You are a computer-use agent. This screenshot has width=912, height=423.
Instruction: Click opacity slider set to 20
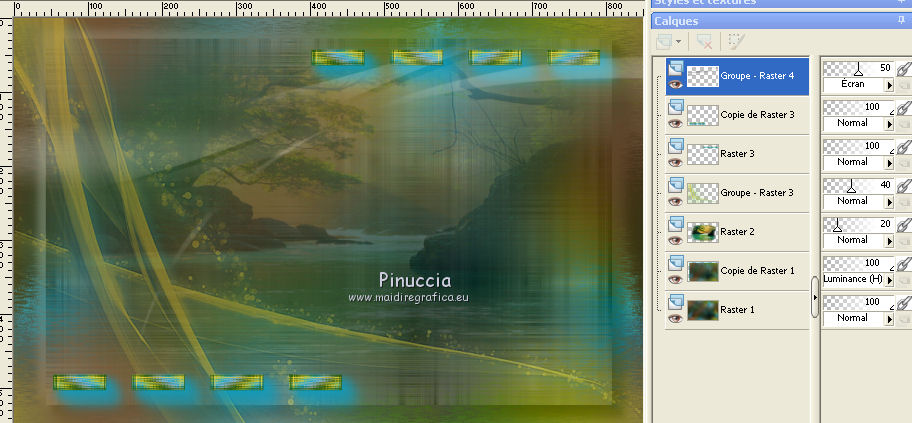pos(858,225)
